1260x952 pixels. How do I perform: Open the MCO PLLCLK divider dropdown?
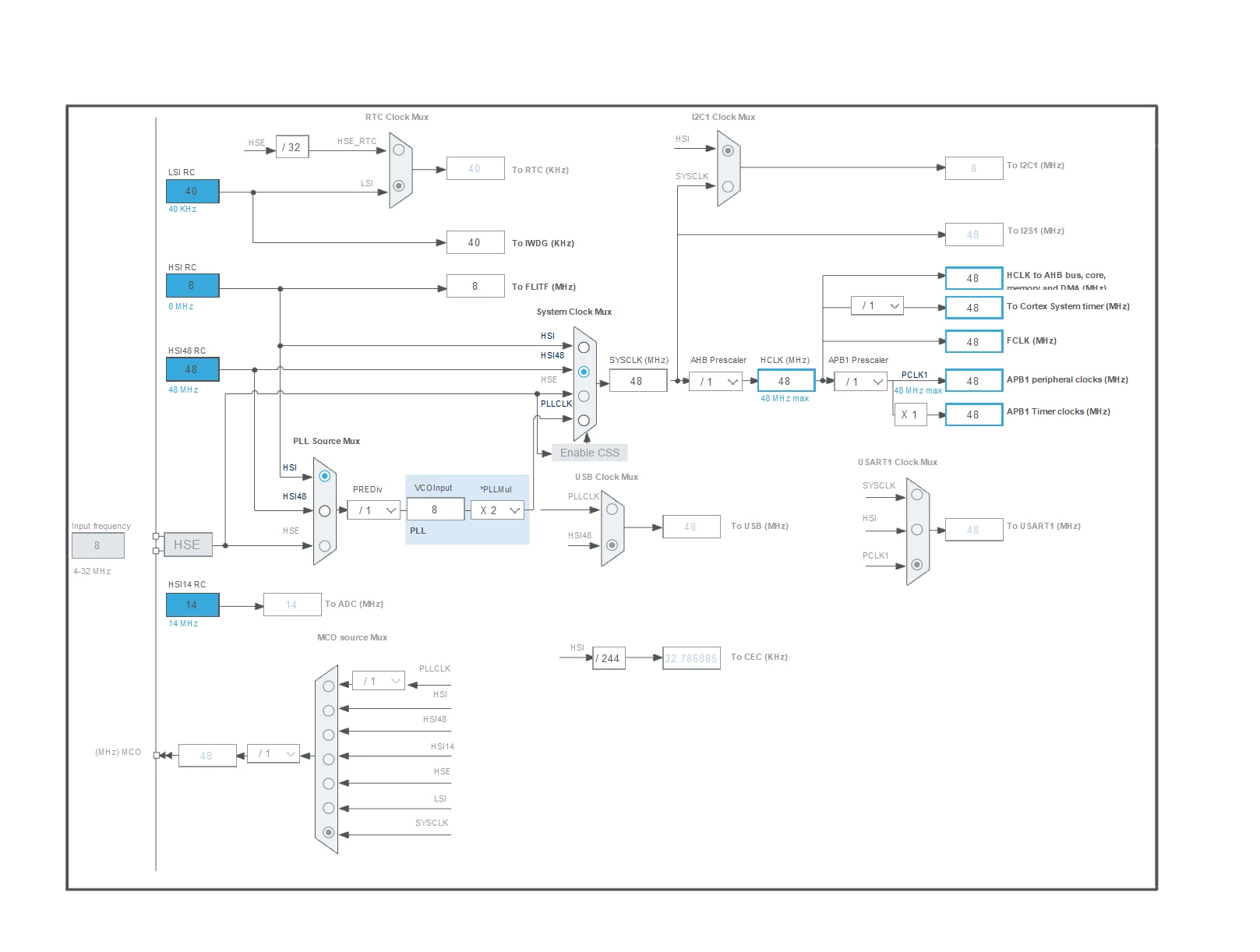click(379, 681)
